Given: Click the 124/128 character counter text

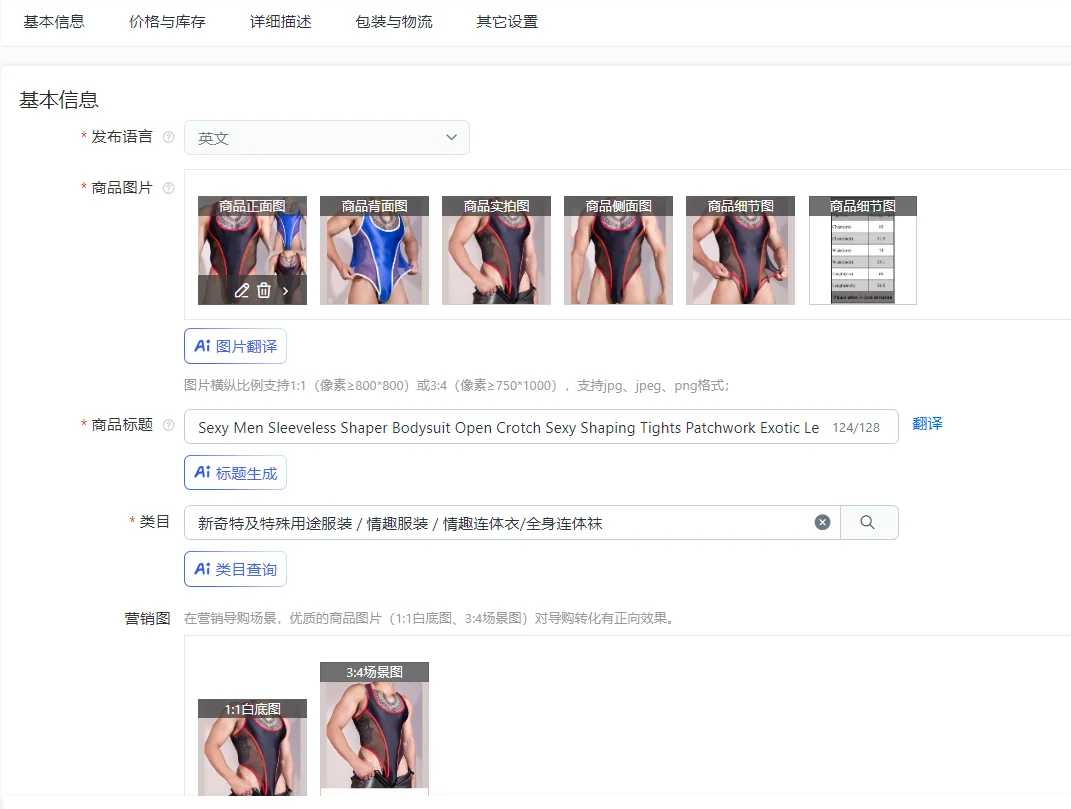Looking at the screenshot, I should (856, 428).
